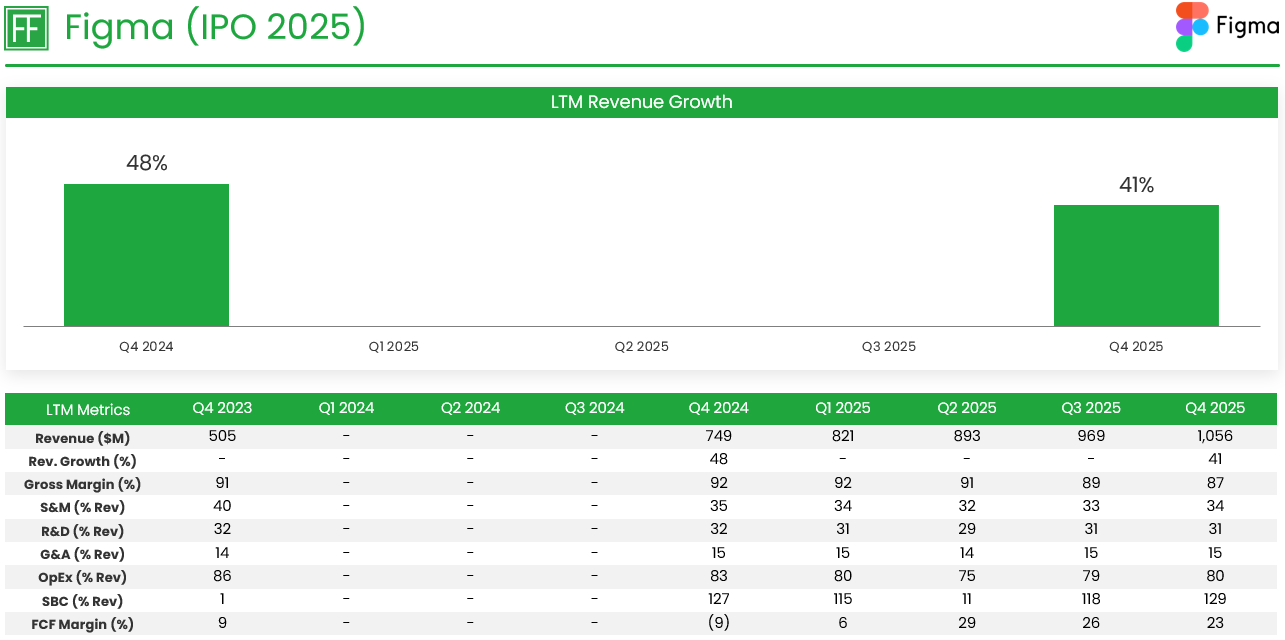The height and width of the screenshot is (640, 1285).
Task: Click the LTM Metrics table header
Action: point(88,410)
